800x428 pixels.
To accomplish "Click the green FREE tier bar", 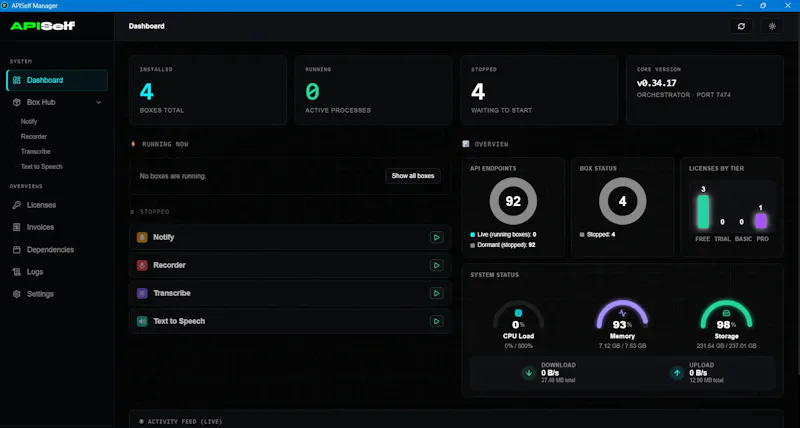I will tap(703, 212).
